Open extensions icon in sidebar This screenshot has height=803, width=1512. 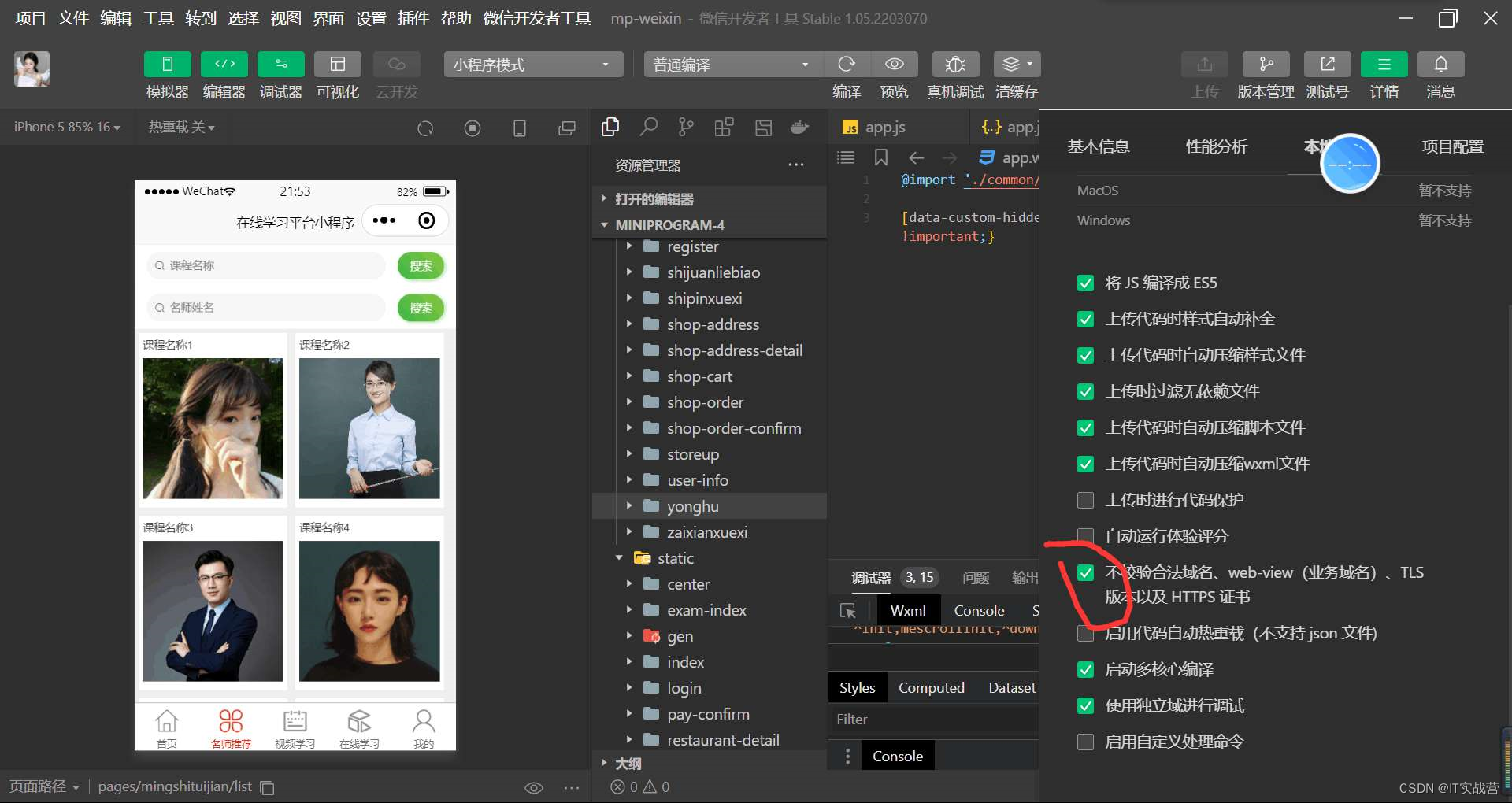tap(724, 127)
